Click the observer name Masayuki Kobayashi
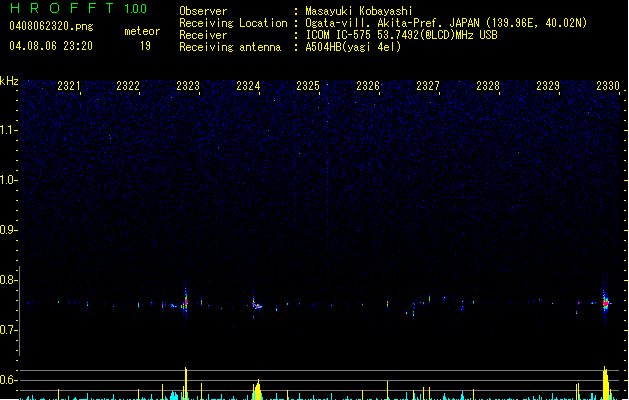 (x=359, y=11)
